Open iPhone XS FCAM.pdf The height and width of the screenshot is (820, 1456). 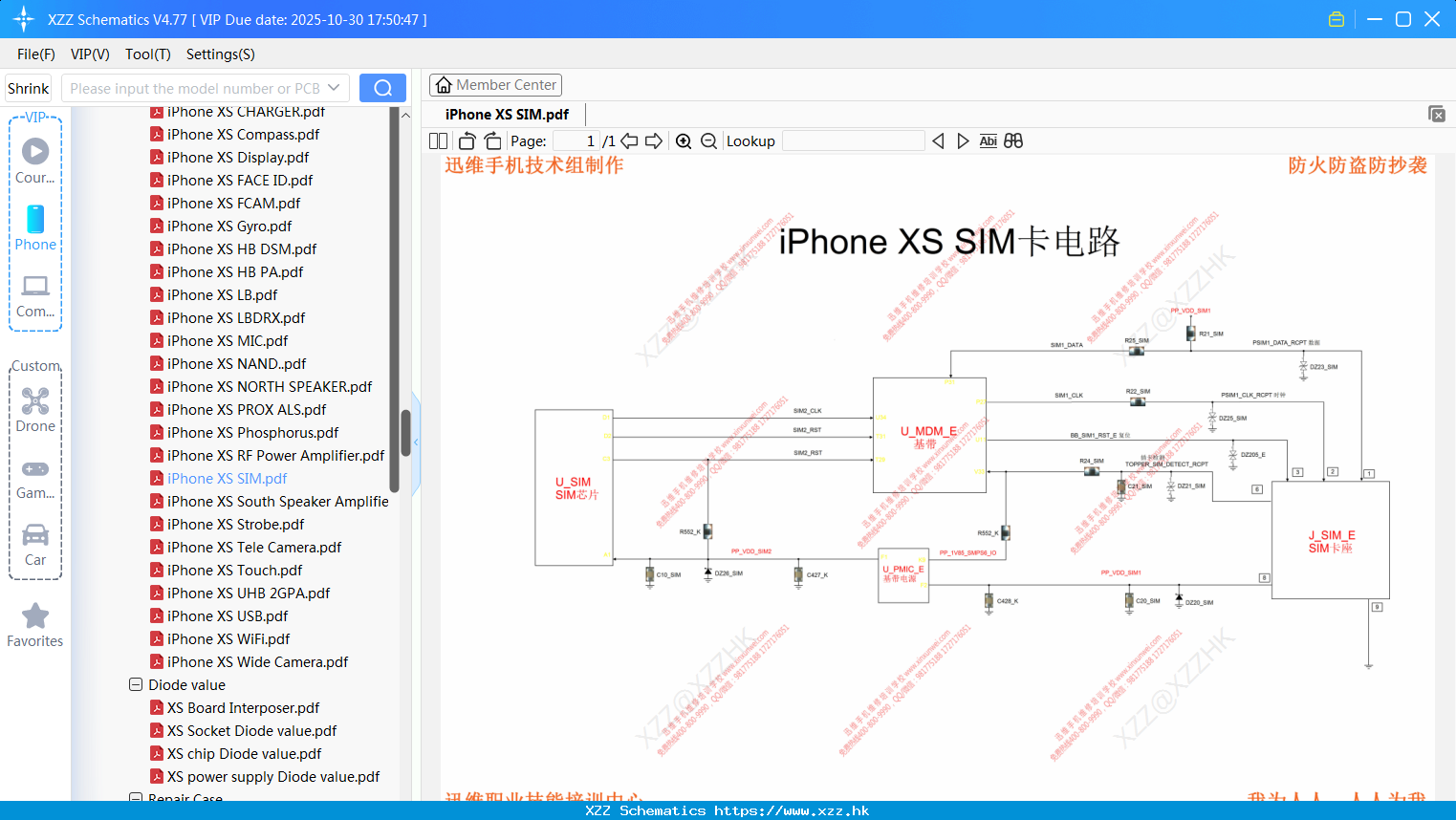click(x=233, y=204)
